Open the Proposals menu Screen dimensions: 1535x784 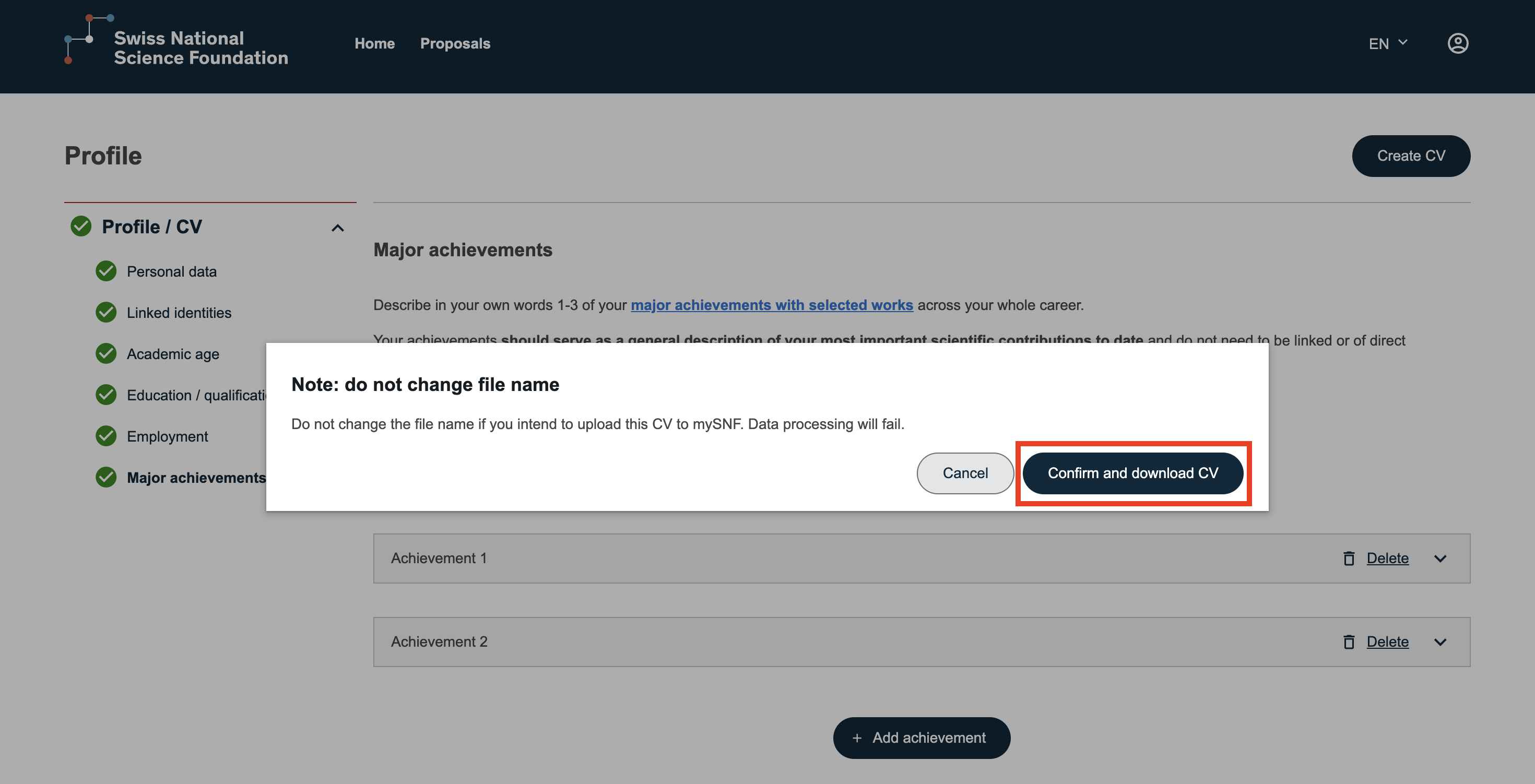pos(455,43)
